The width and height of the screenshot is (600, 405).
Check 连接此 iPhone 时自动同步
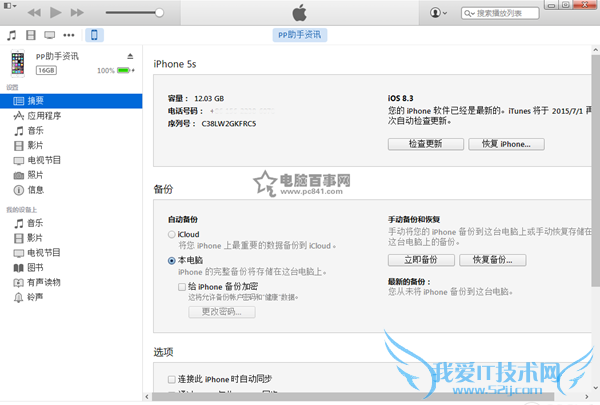pyautogui.click(x=159, y=379)
